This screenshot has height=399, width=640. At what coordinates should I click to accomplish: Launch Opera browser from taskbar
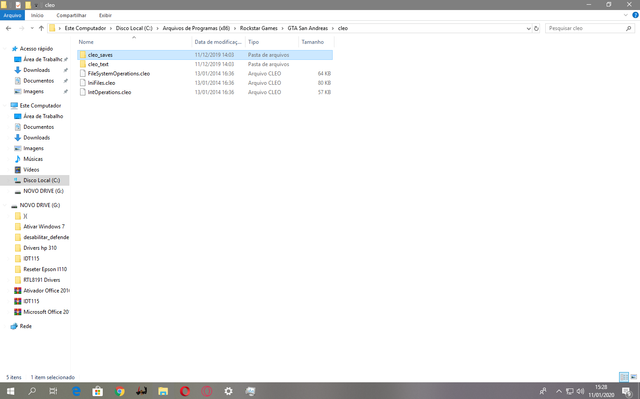pos(185,391)
